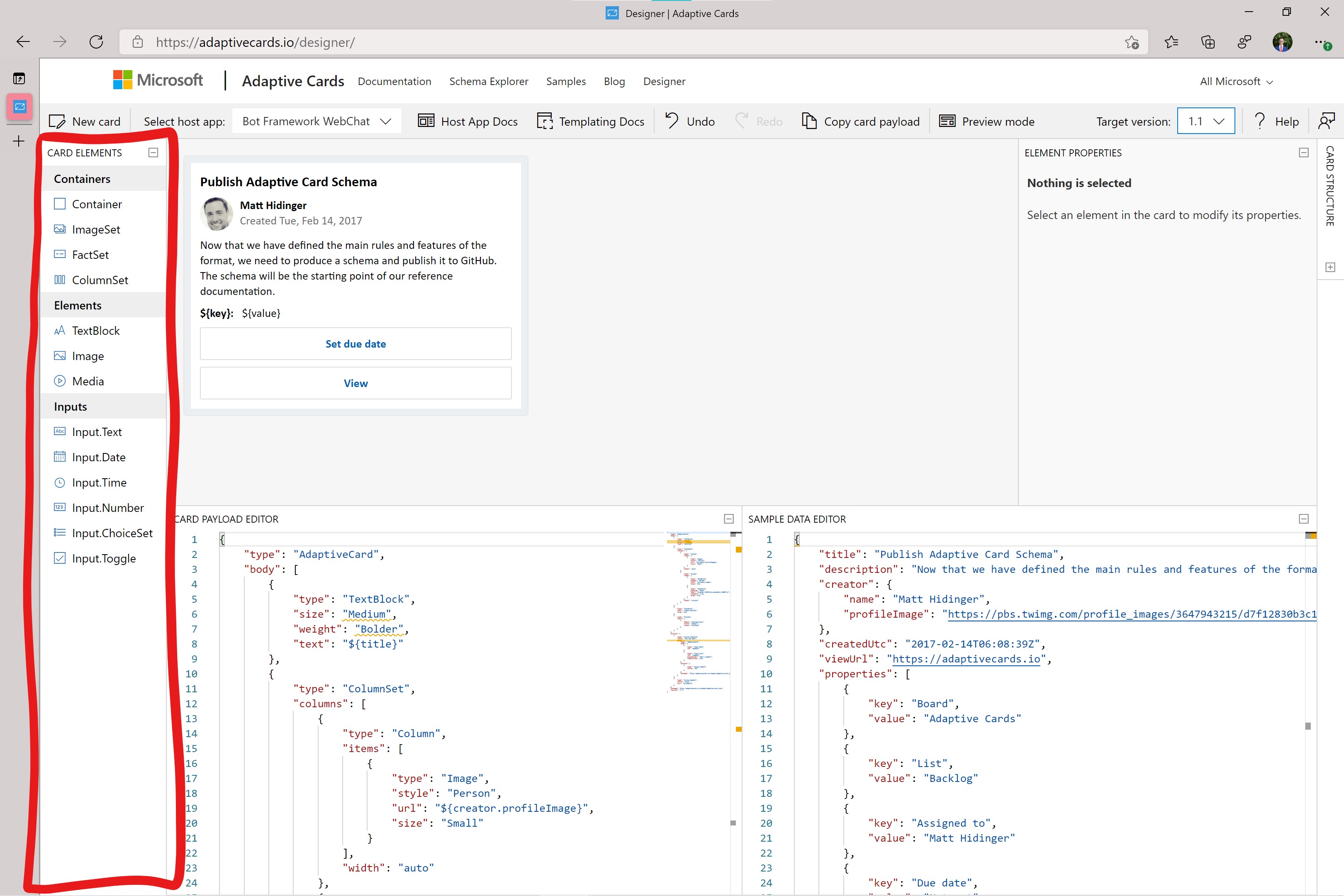Select Input.Toggle in the elements list
This screenshot has height=896, width=1344.
pos(103,558)
